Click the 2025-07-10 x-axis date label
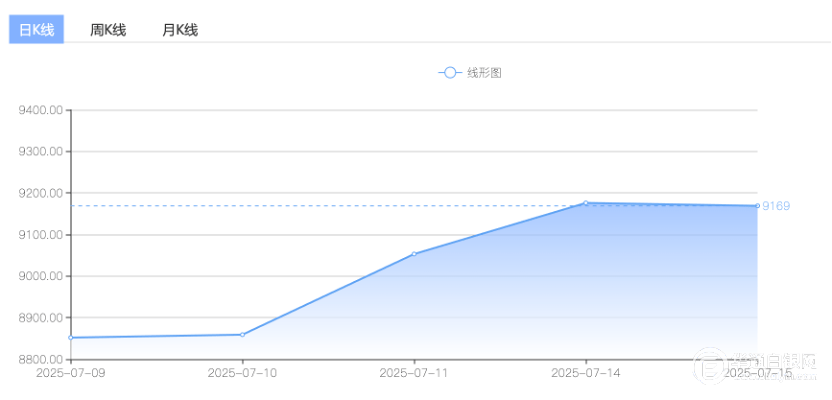The width and height of the screenshot is (832, 400). (241, 373)
